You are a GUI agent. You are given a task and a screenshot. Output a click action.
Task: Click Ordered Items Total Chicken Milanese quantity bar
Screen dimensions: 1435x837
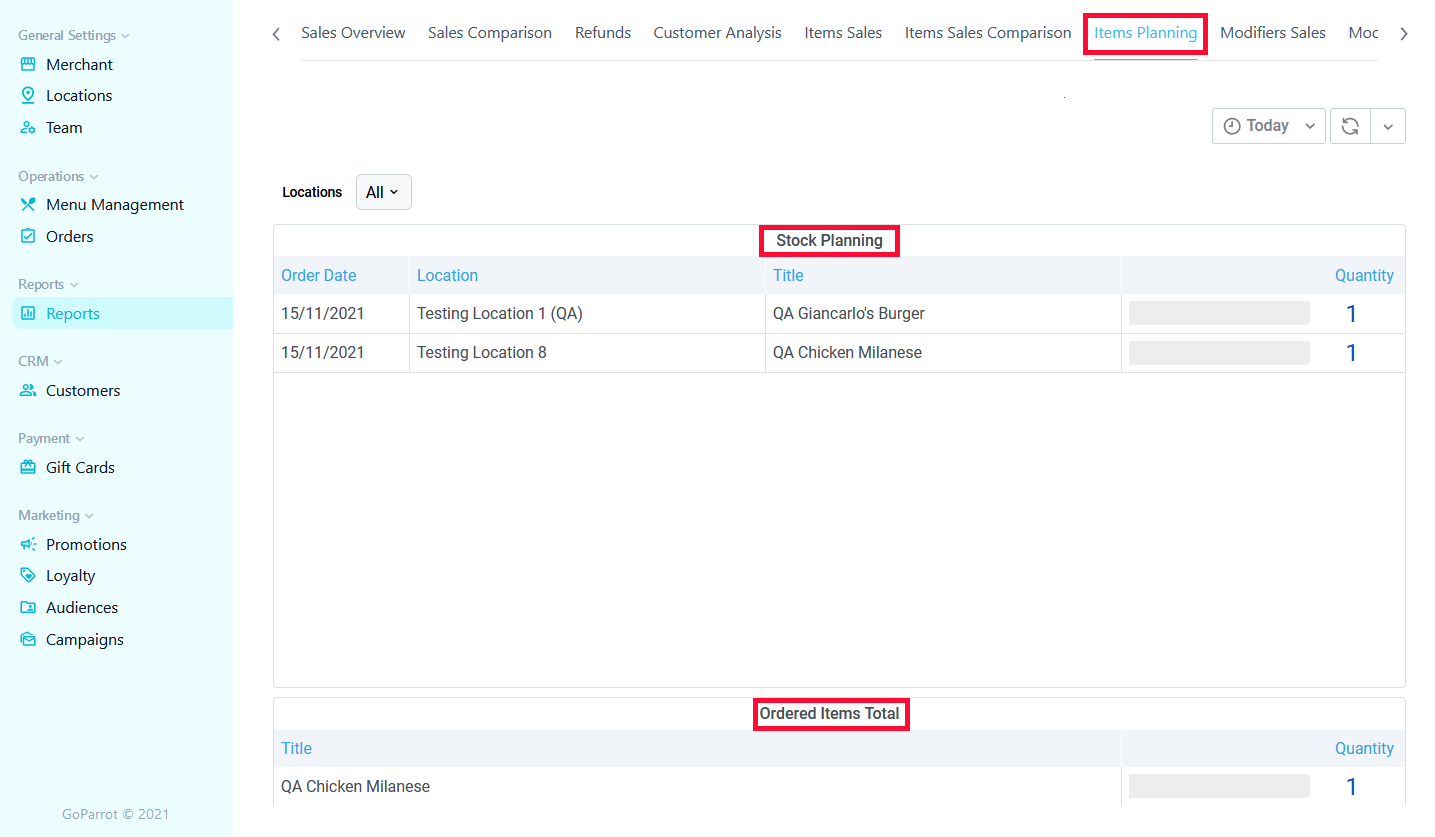[1219, 786]
